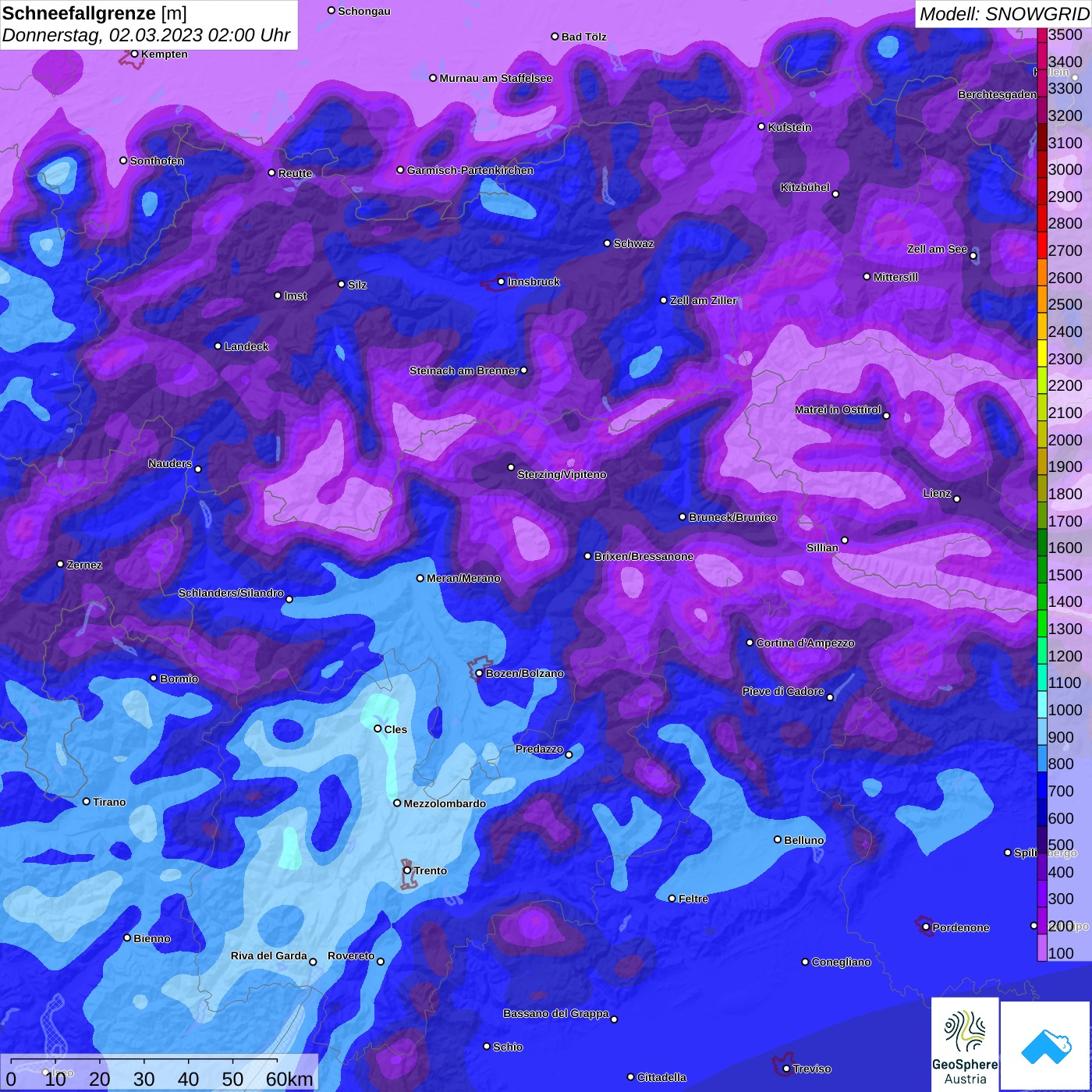Click the Mezzolombardo label
Image resolution: width=1092 pixels, height=1092 pixels.
(x=445, y=803)
